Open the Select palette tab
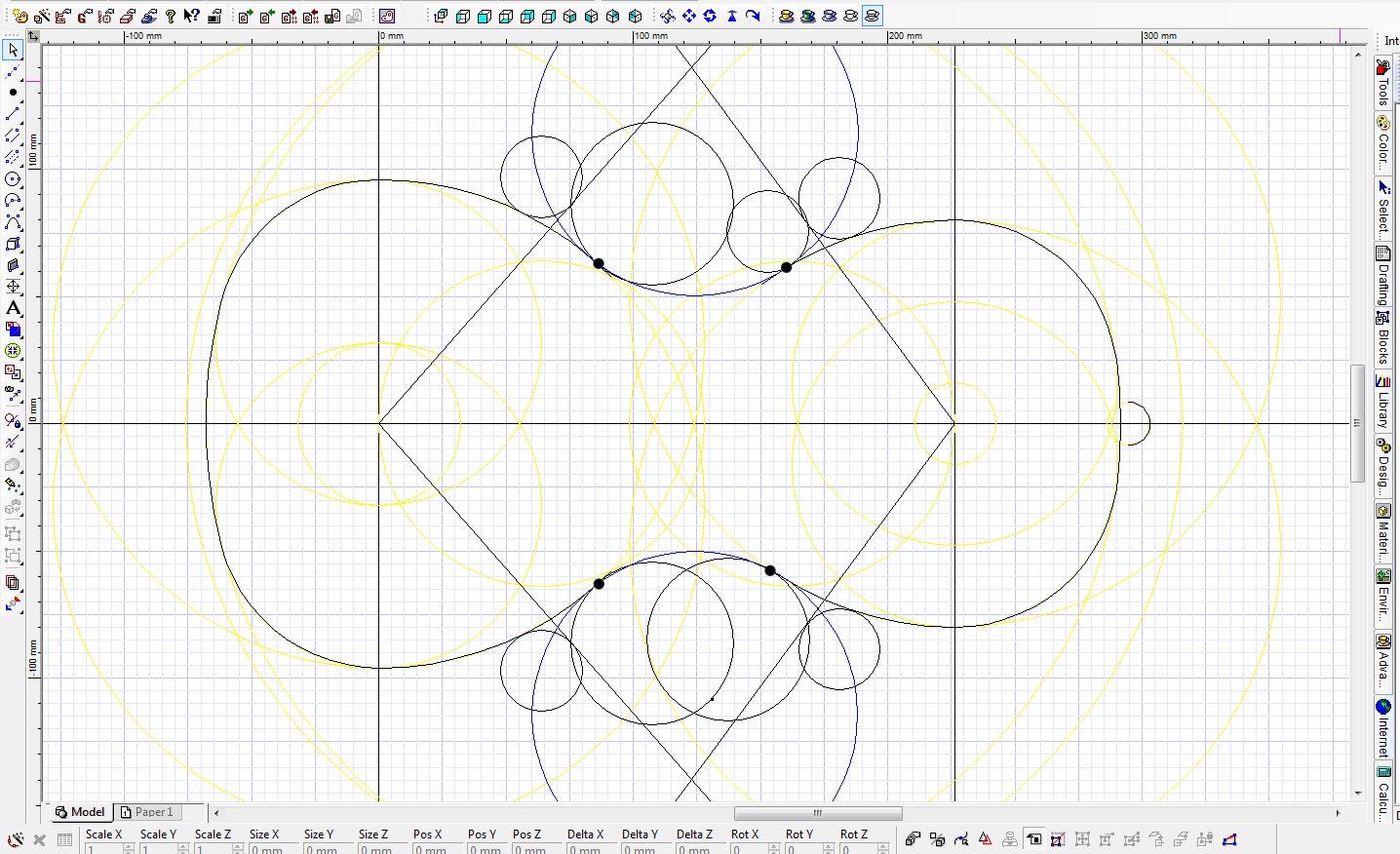 (x=1383, y=209)
